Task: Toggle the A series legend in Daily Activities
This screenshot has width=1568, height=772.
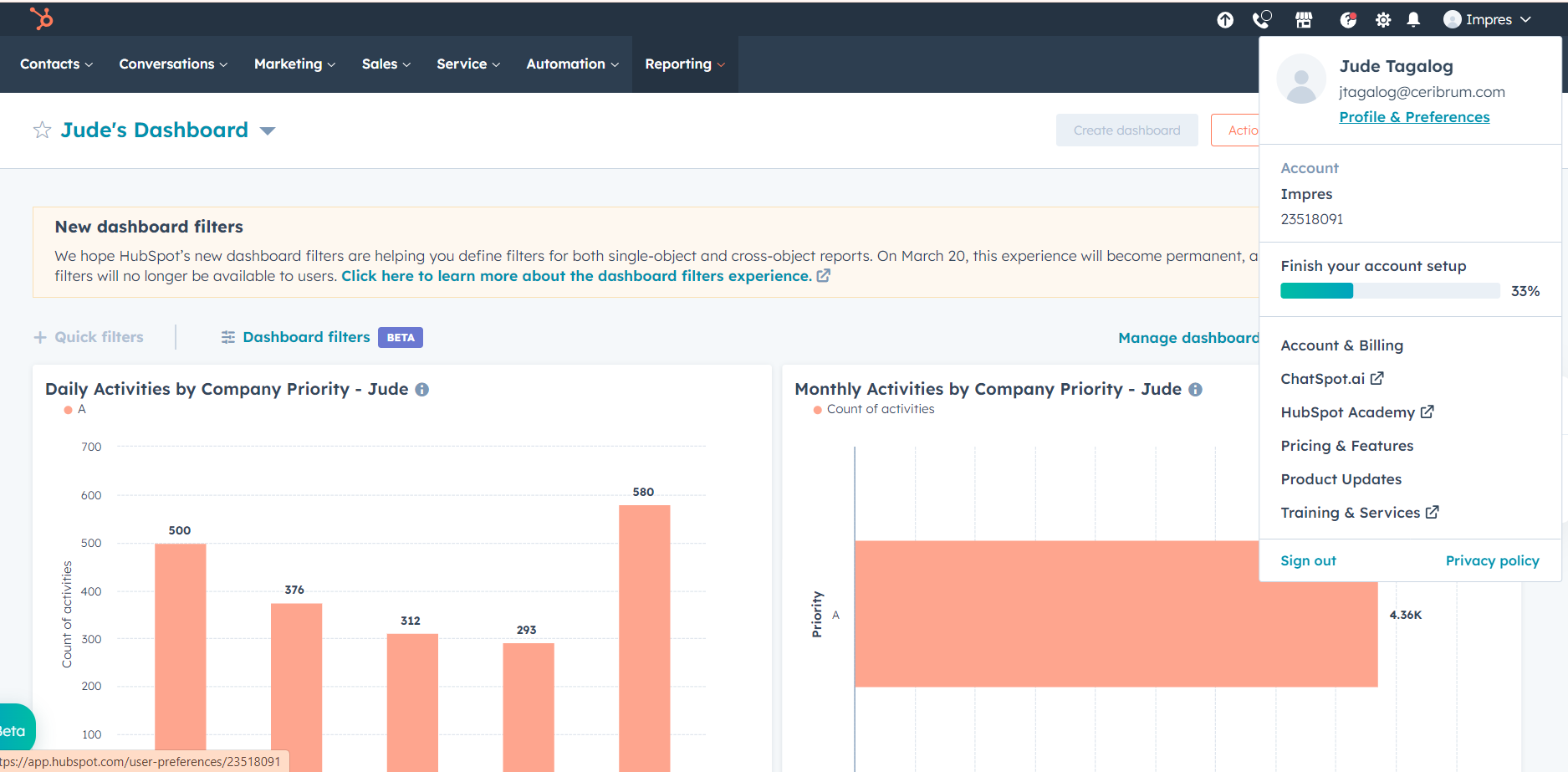Action: (76, 410)
